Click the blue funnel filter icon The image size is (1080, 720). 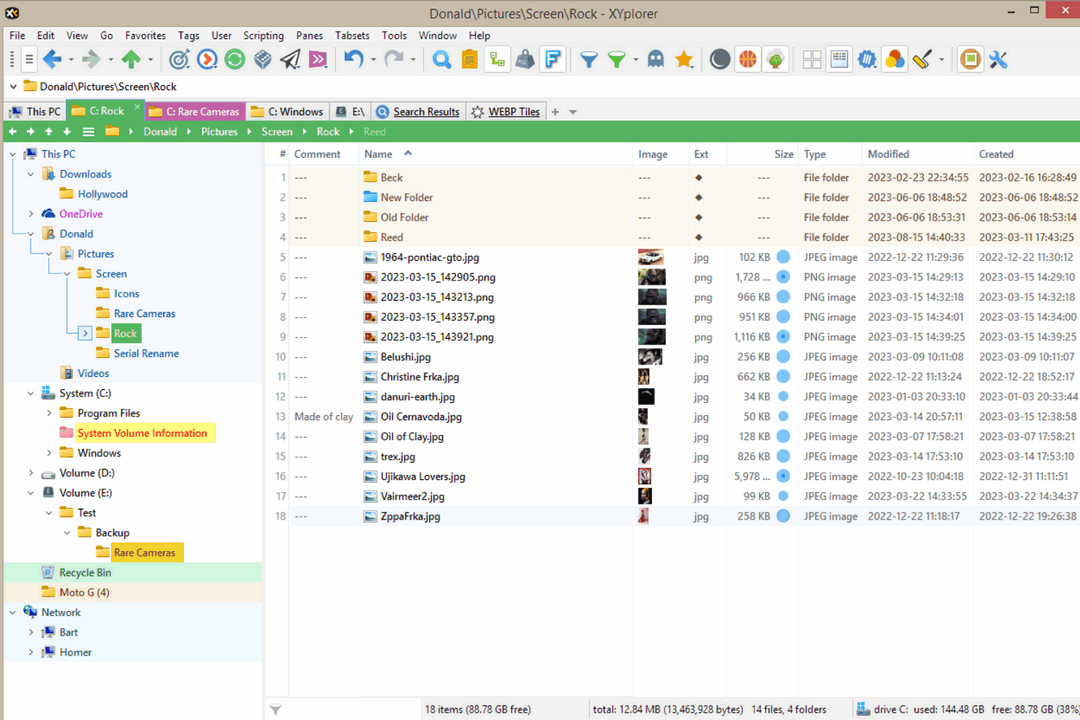[589, 60]
